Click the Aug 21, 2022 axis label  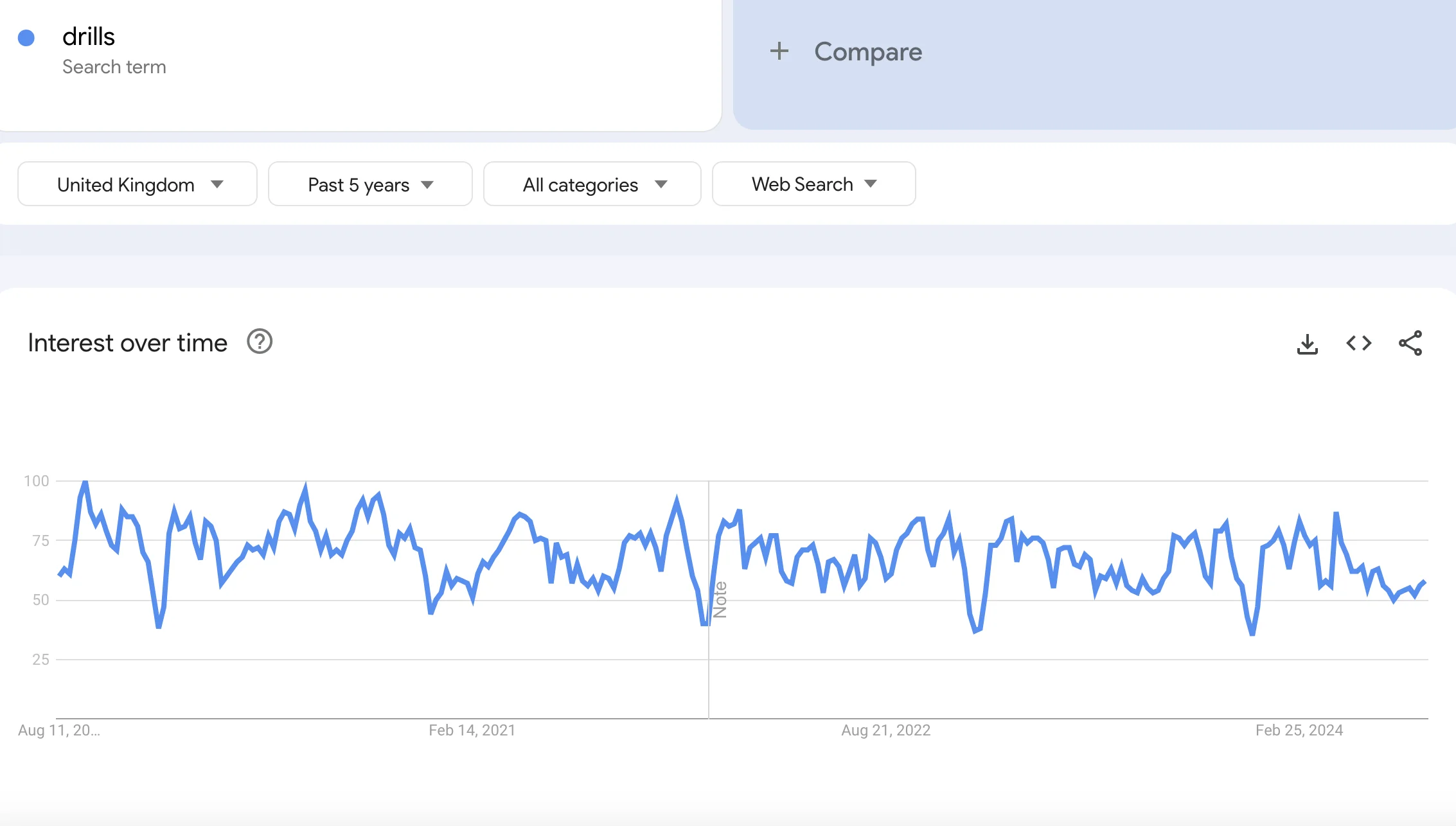tap(886, 730)
